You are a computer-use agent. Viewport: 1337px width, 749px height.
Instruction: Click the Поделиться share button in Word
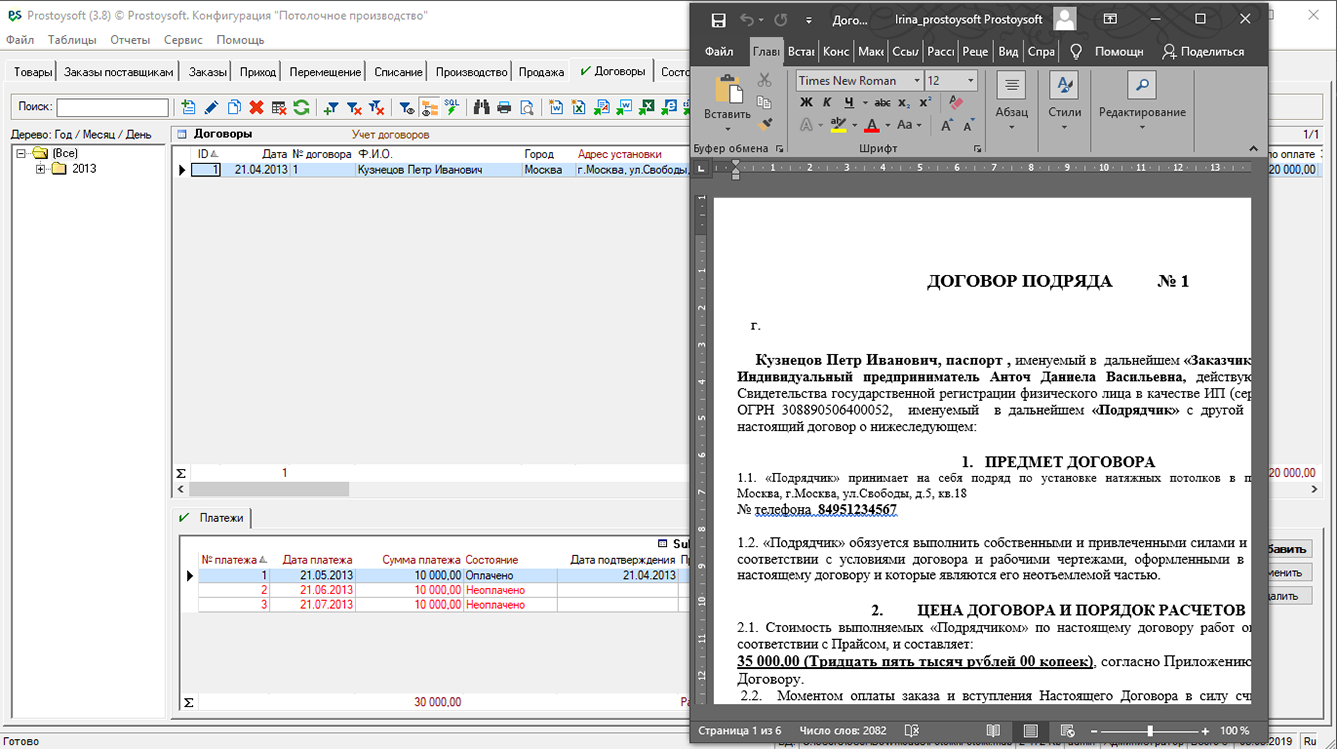(x=1203, y=51)
